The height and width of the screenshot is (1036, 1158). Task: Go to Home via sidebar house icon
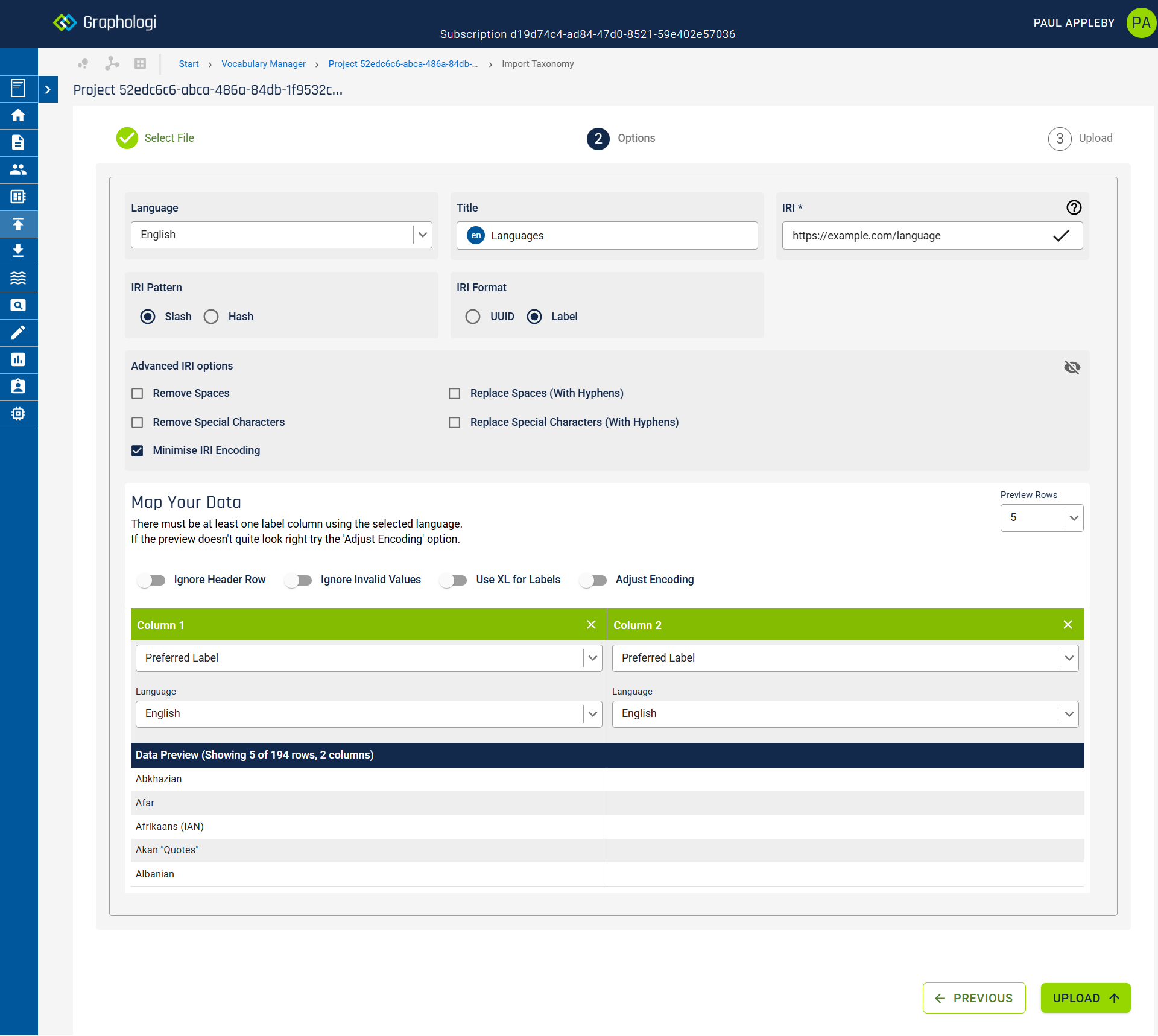tap(18, 115)
